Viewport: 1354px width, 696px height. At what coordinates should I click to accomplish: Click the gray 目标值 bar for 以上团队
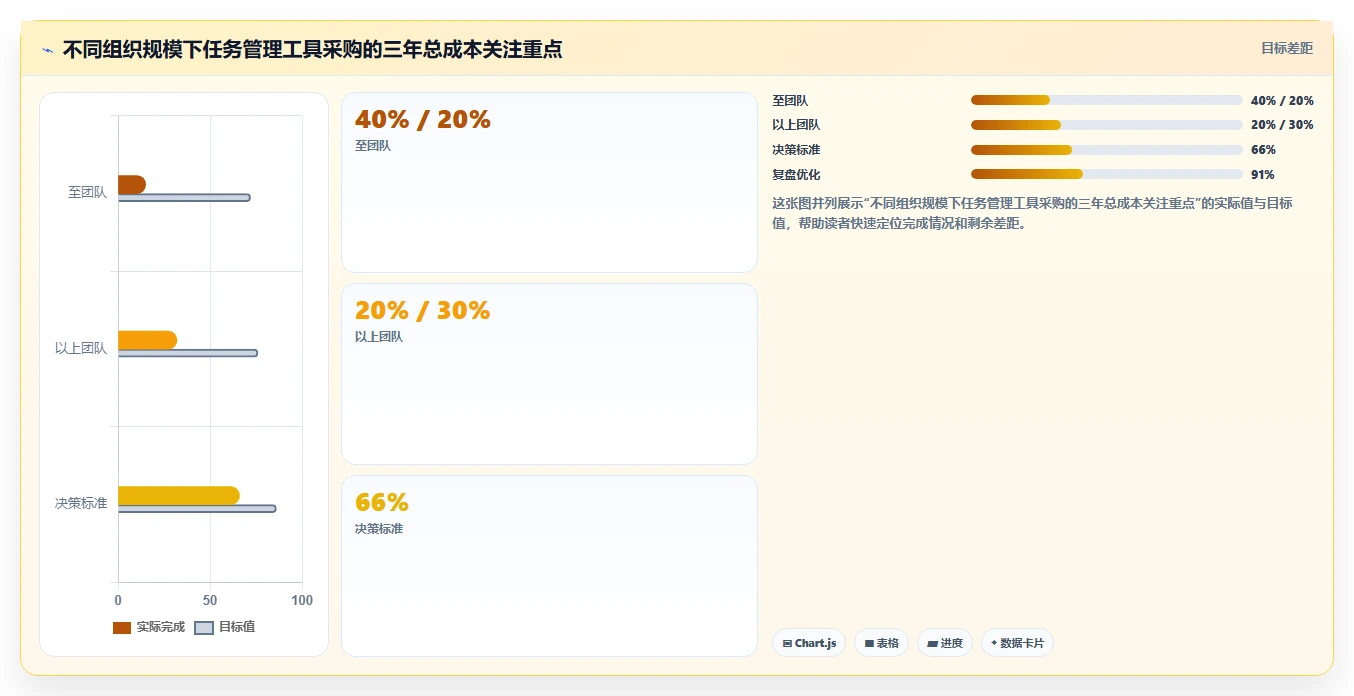(188, 353)
